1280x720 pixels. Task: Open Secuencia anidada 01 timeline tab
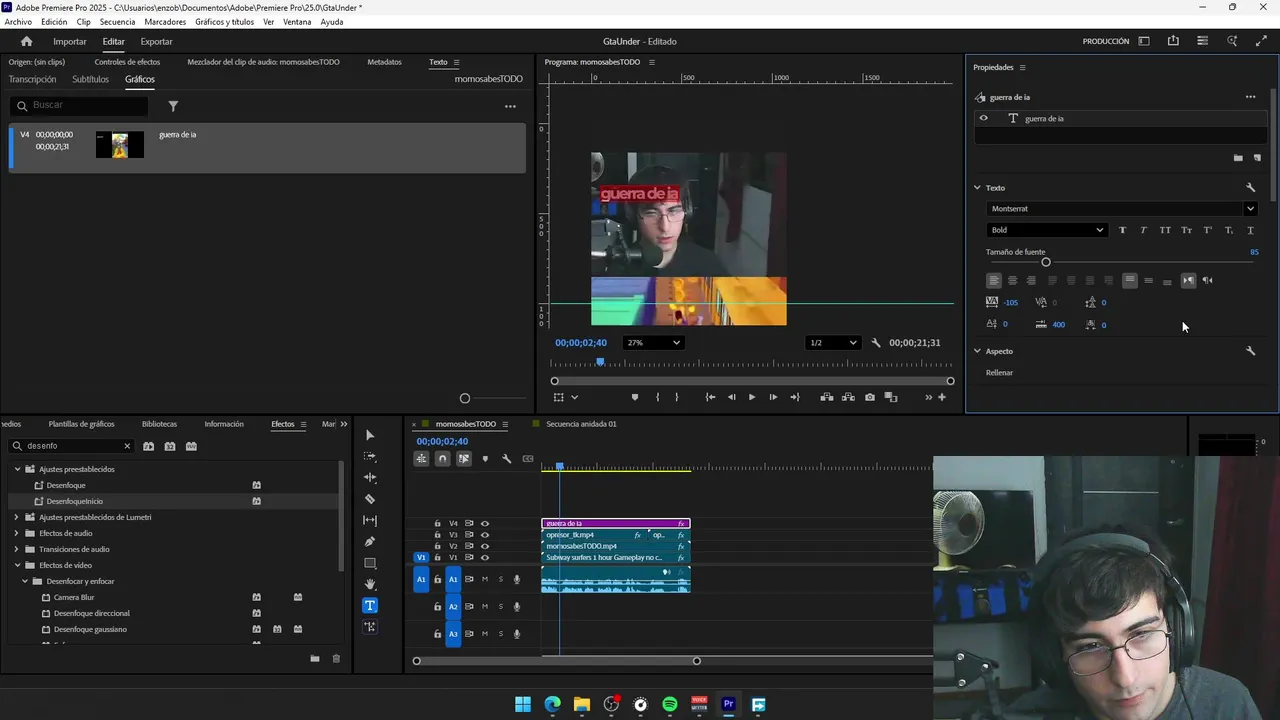(581, 424)
